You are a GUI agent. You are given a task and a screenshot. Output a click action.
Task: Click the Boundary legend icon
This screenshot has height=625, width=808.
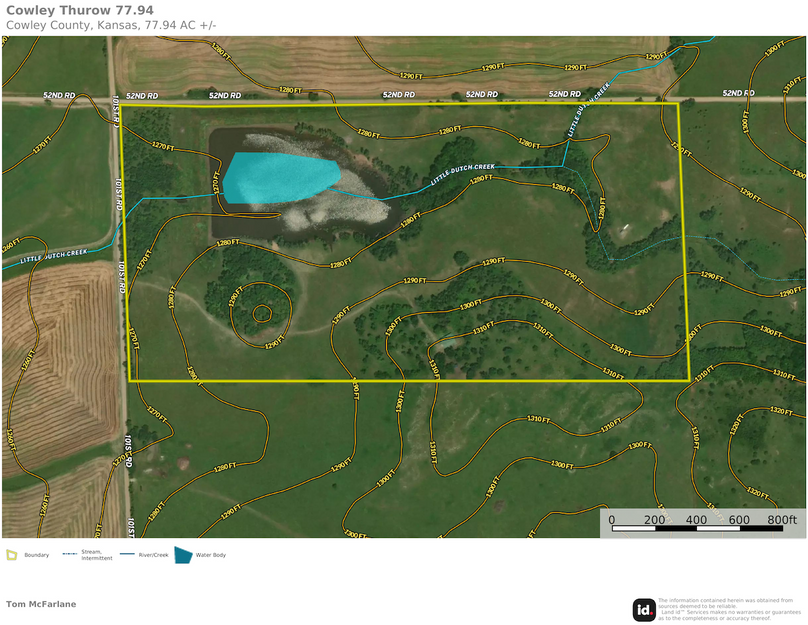pos(11,555)
